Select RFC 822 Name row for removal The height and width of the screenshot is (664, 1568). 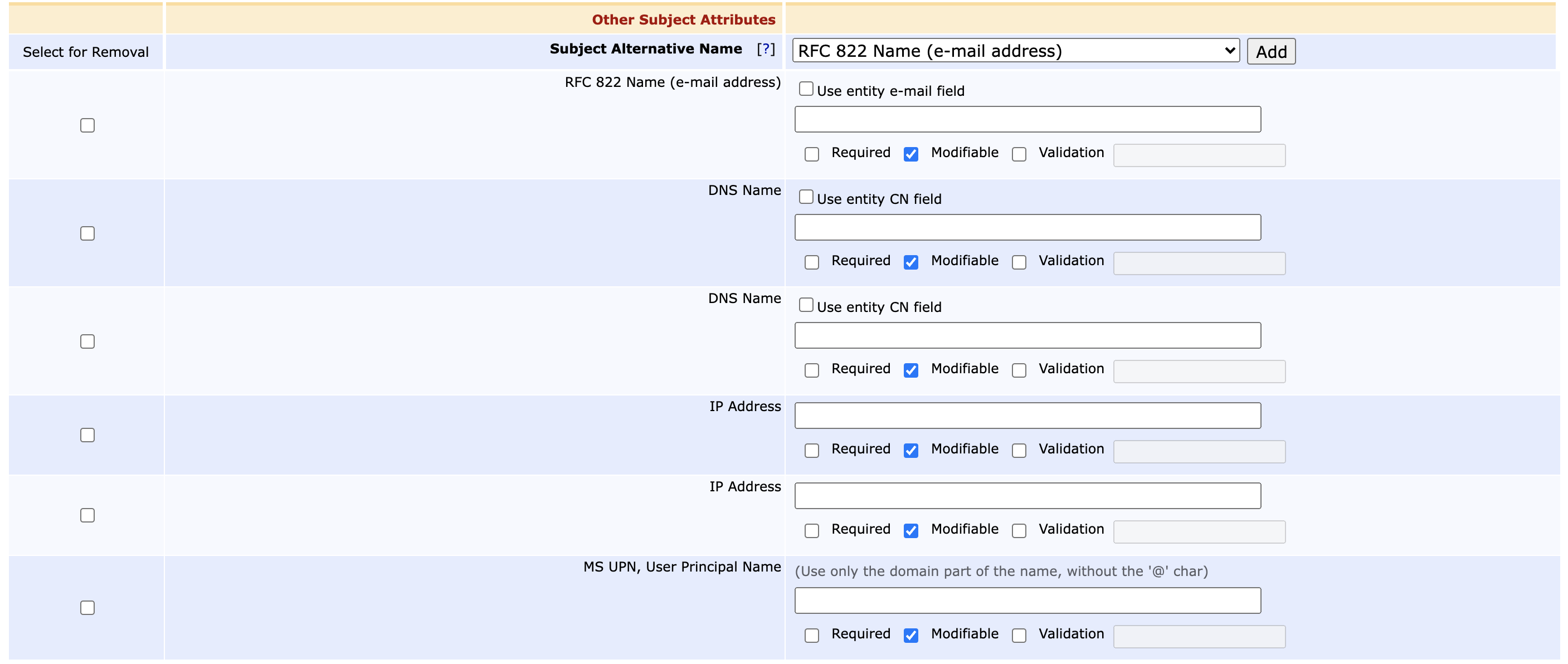pos(87,125)
